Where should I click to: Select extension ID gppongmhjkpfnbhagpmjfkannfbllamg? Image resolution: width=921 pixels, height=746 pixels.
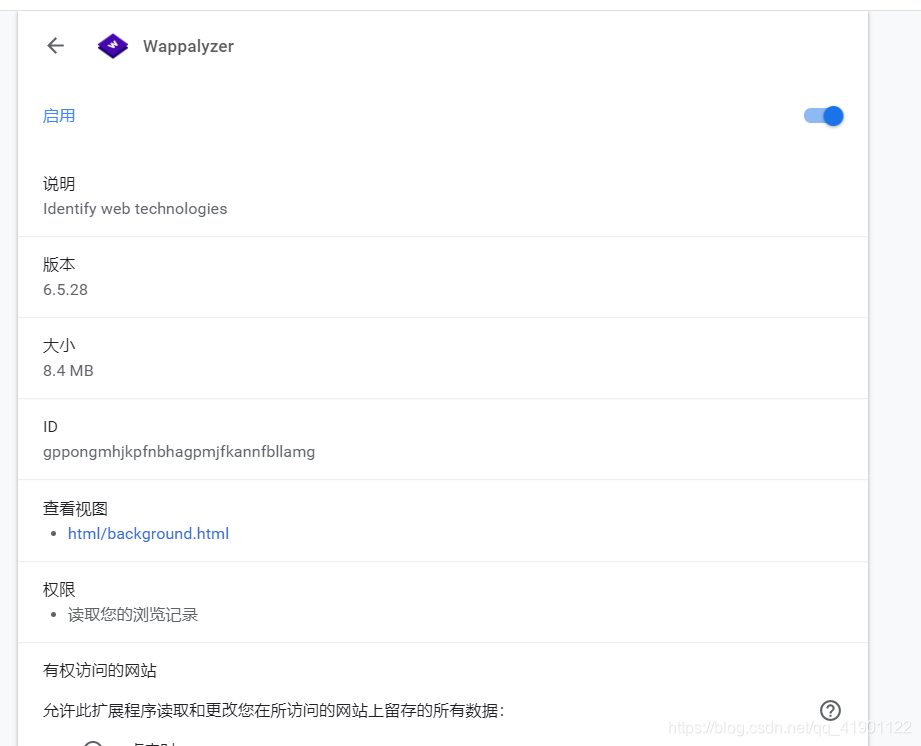pos(179,452)
